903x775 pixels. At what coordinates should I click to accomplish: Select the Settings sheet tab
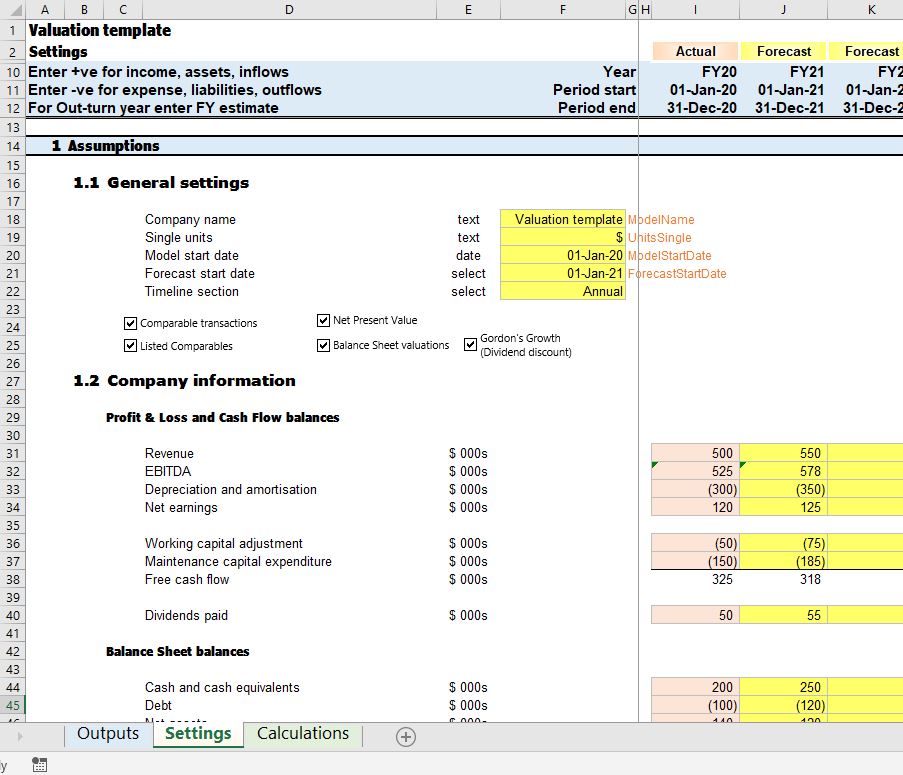[x=198, y=734]
